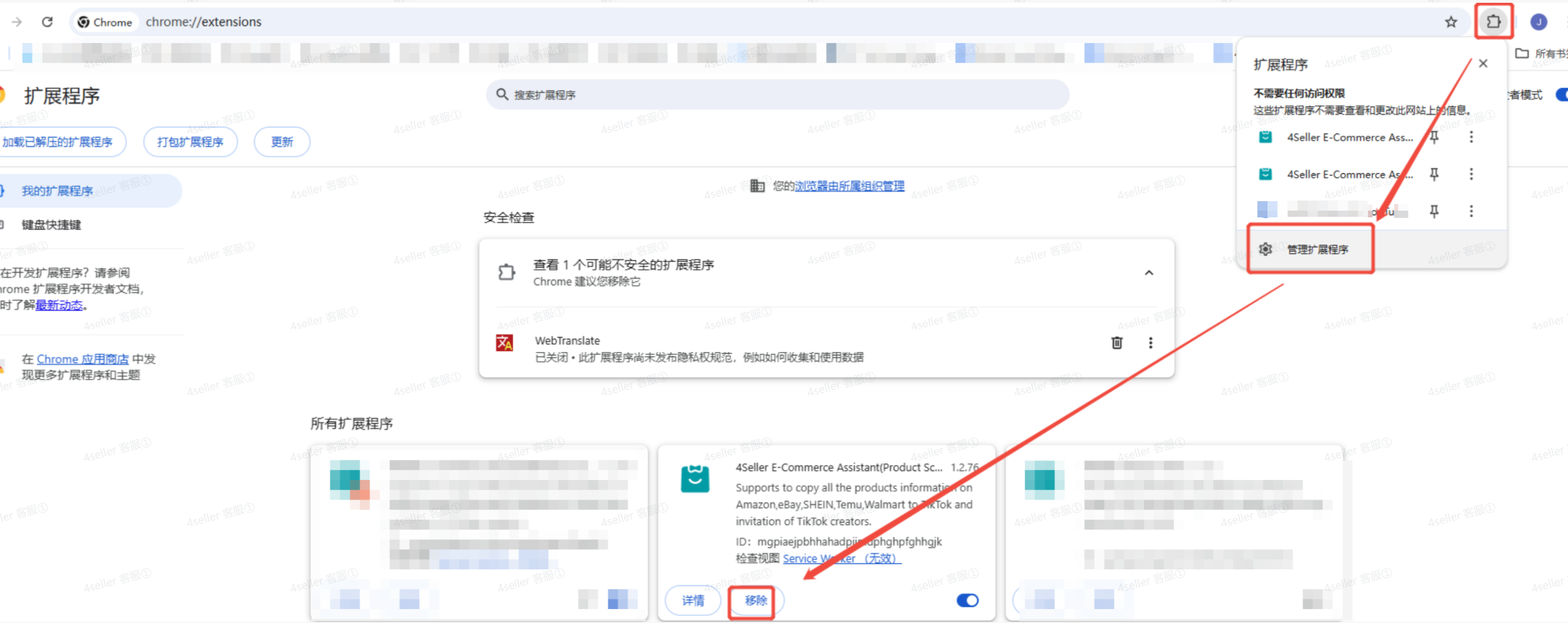
Task: Open the 所有书签 bookmarks folder
Action: click(x=1541, y=54)
